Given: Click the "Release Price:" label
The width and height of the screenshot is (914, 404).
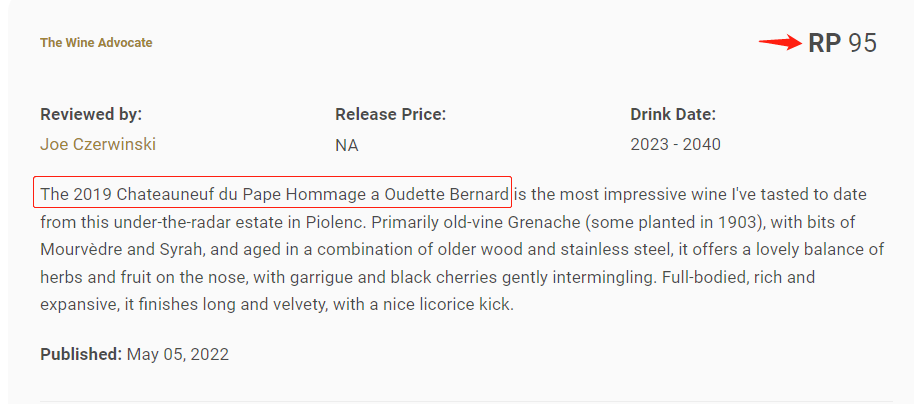Looking at the screenshot, I should coord(390,114).
